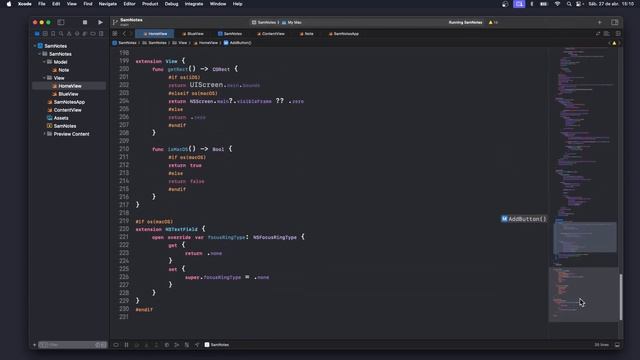This screenshot has height=360, width=640.
Task: Pause program execution in debug bar
Action: click(127, 345)
